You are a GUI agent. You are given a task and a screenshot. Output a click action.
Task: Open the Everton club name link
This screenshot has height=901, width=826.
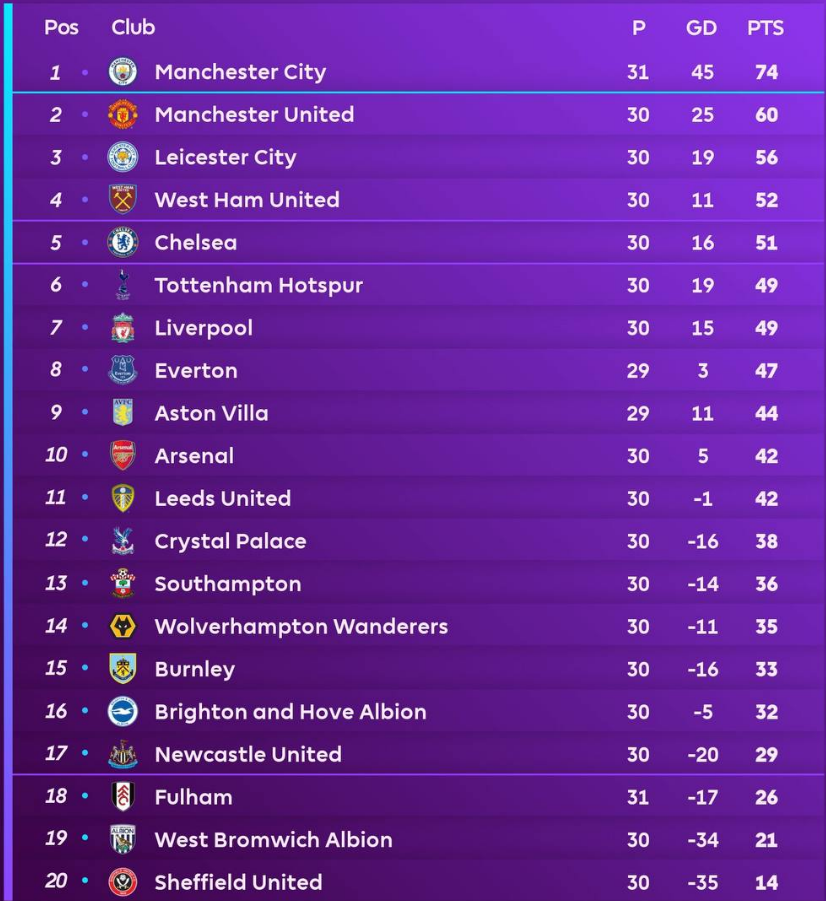point(196,371)
